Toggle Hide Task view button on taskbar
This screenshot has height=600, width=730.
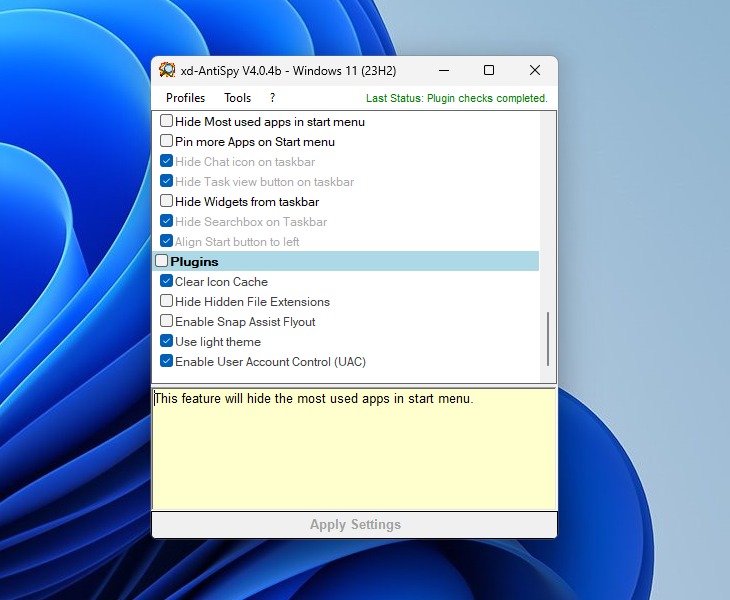click(x=167, y=181)
